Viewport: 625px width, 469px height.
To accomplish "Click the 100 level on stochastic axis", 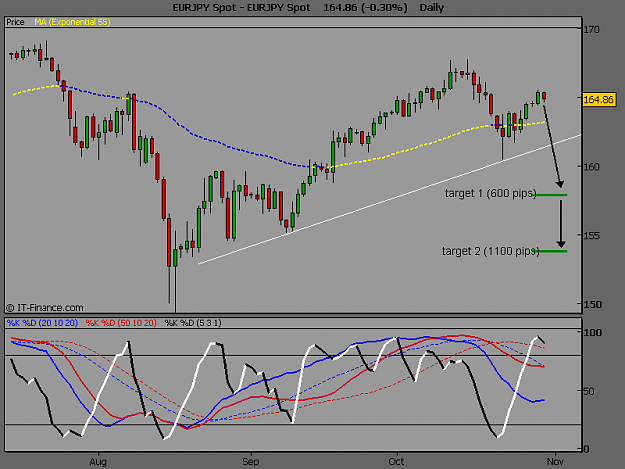I will click(593, 332).
